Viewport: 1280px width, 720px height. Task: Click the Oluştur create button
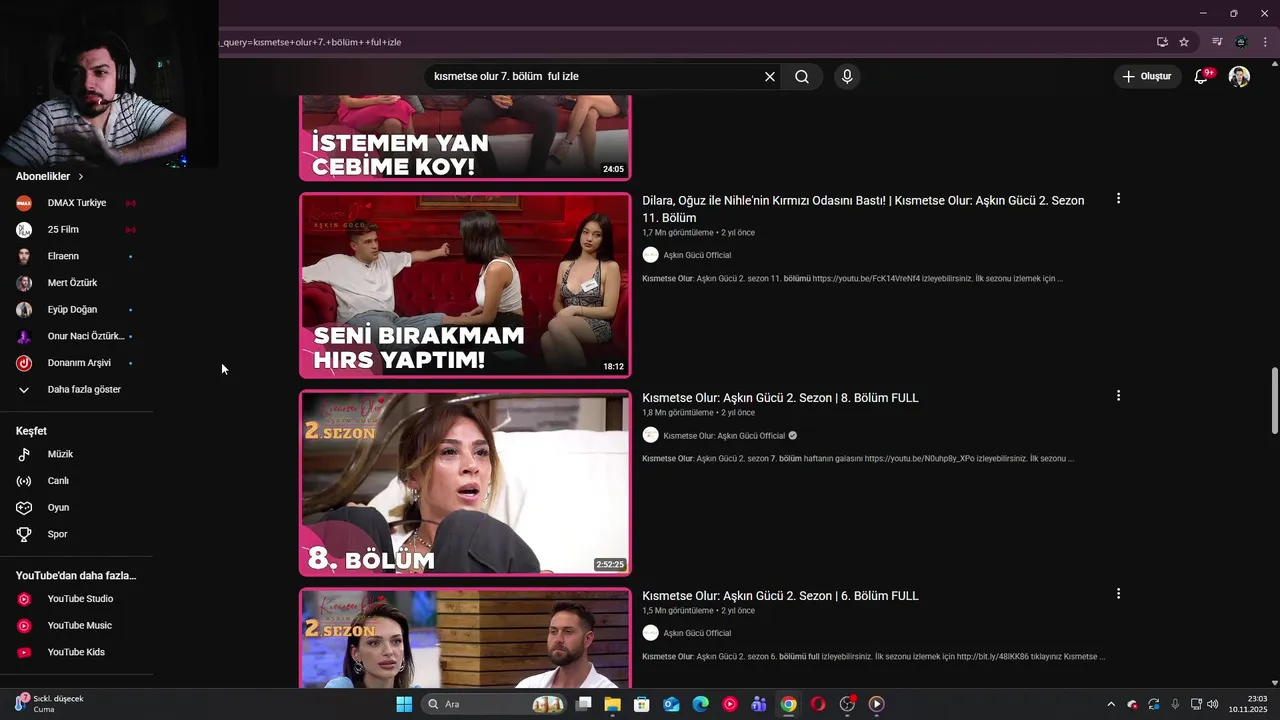click(1147, 77)
